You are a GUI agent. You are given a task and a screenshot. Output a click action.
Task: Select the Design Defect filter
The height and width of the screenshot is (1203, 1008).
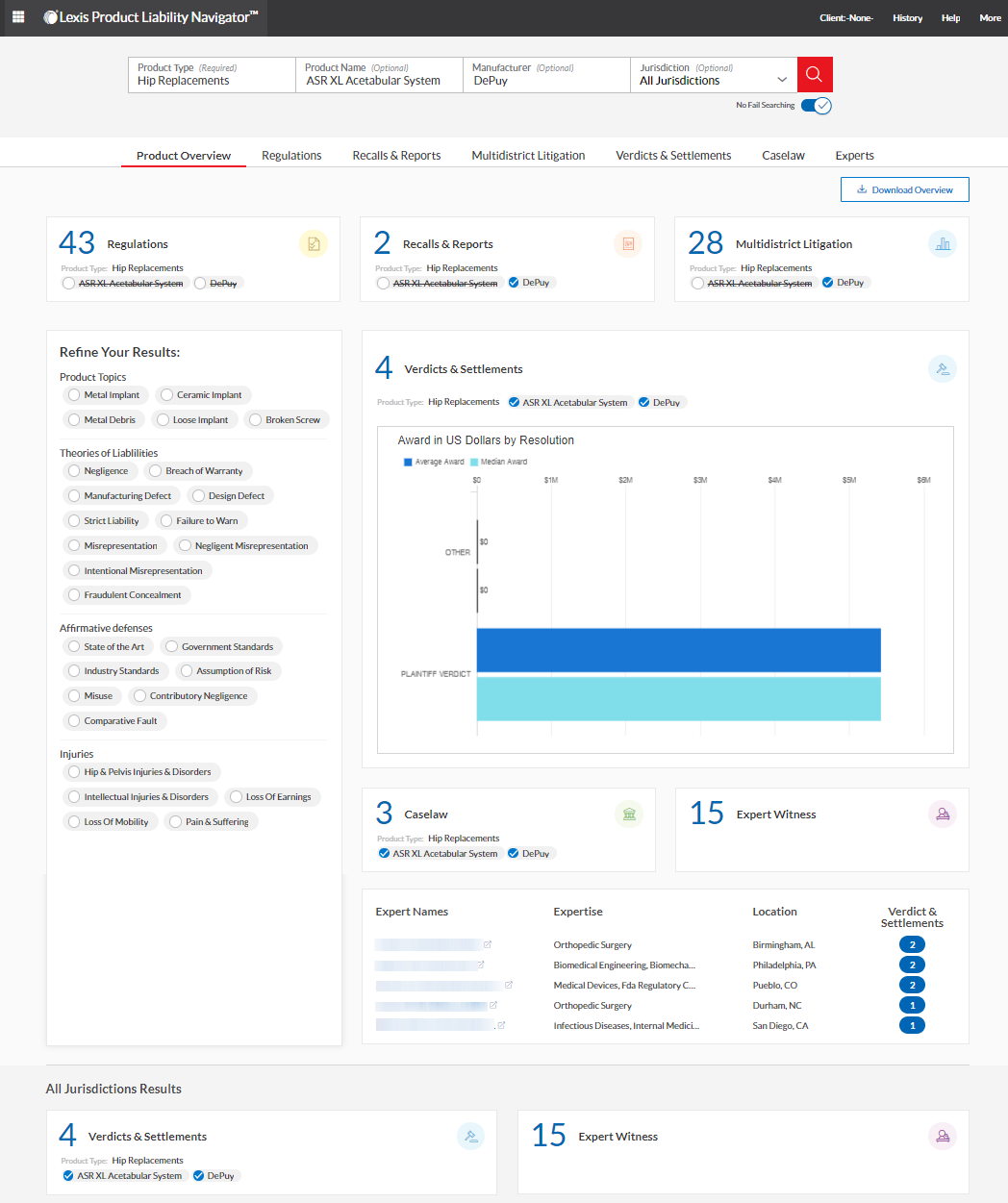230,496
